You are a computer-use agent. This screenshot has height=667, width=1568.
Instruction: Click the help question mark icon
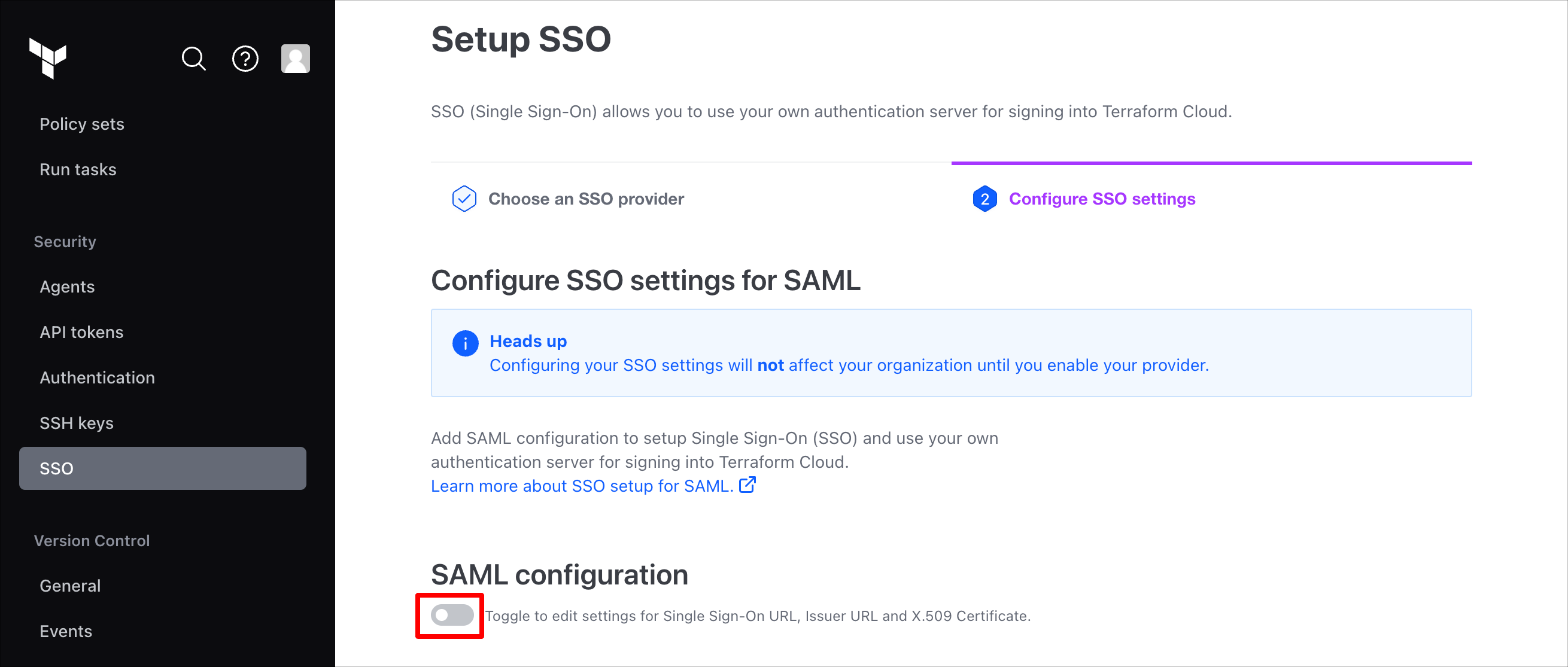coord(245,59)
